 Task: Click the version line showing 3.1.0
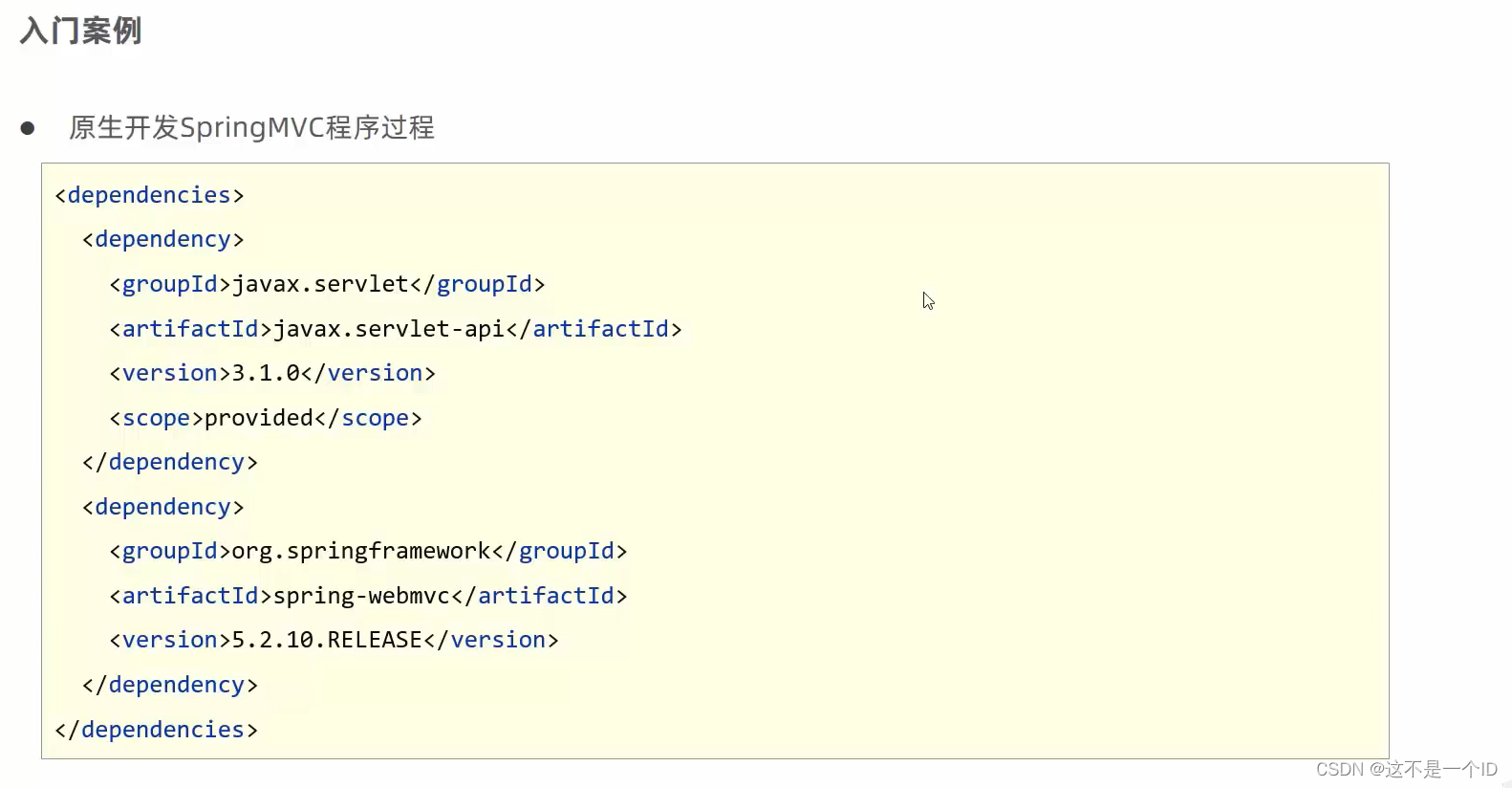pos(272,373)
